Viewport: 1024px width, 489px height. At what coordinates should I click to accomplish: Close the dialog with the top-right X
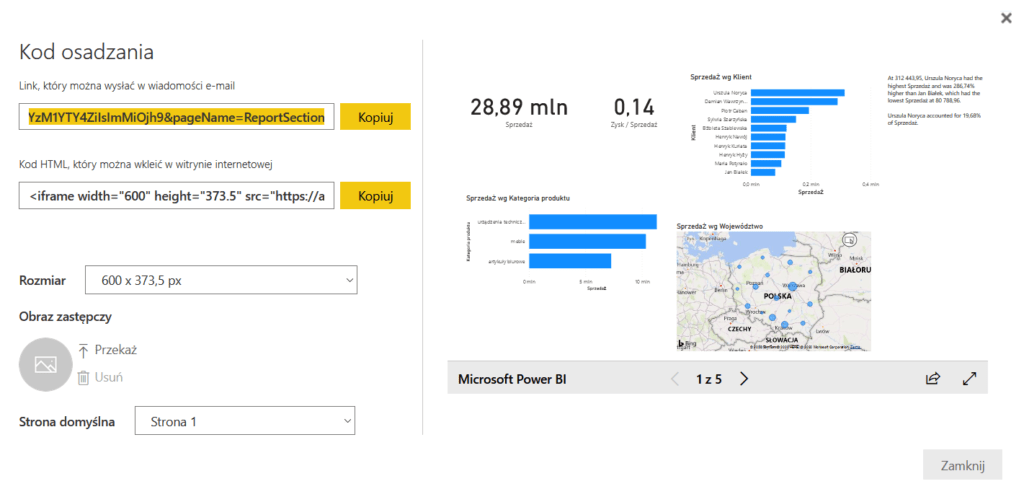point(1005,17)
